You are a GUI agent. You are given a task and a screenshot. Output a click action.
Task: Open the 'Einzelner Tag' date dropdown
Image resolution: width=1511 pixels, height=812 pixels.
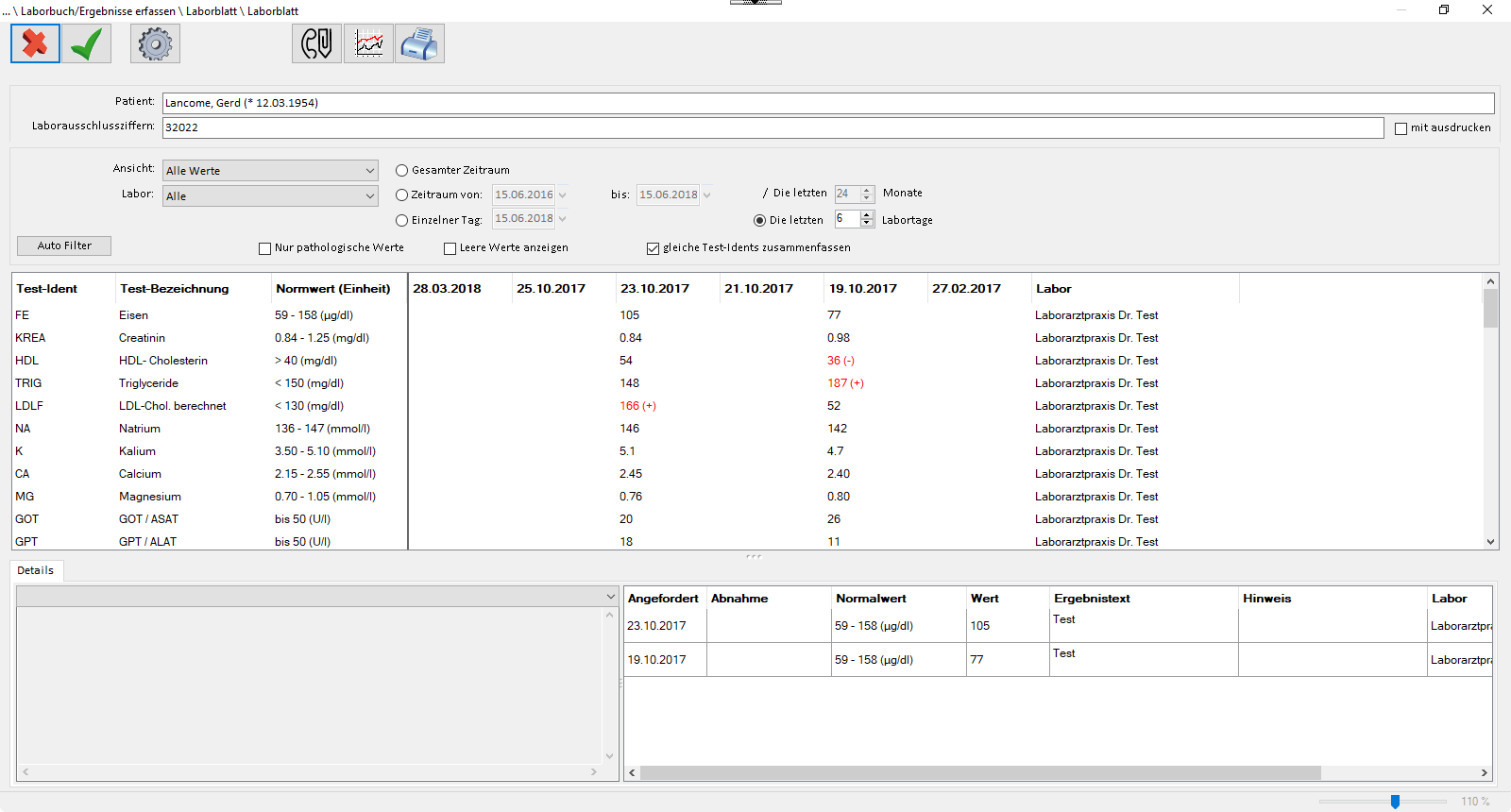click(x=562, y=219)
